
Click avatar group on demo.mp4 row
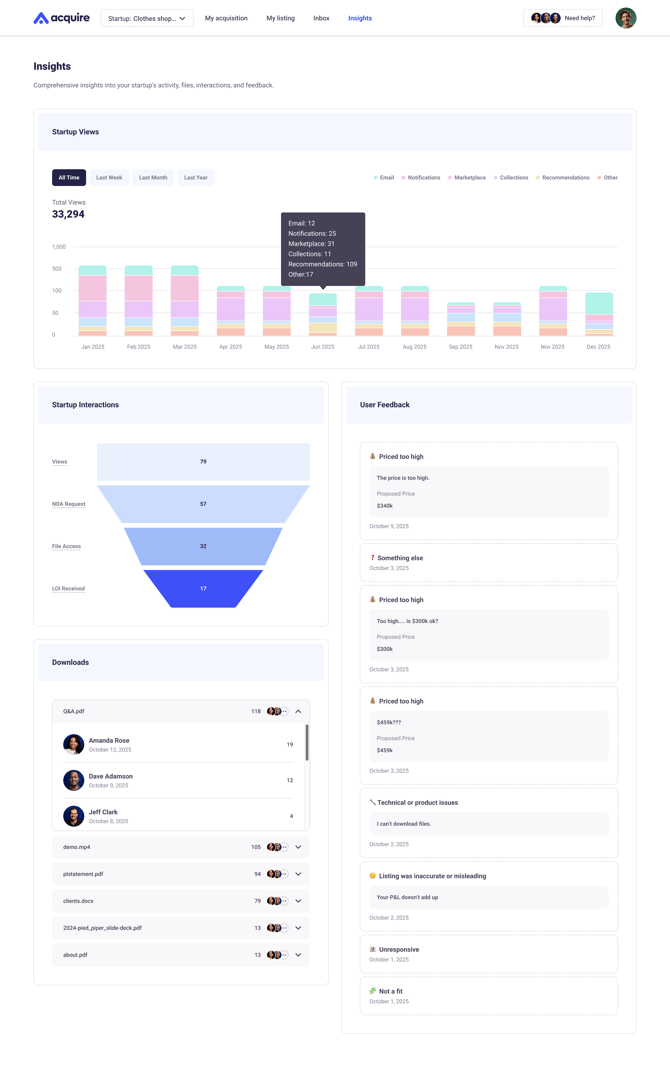(277, 847)
